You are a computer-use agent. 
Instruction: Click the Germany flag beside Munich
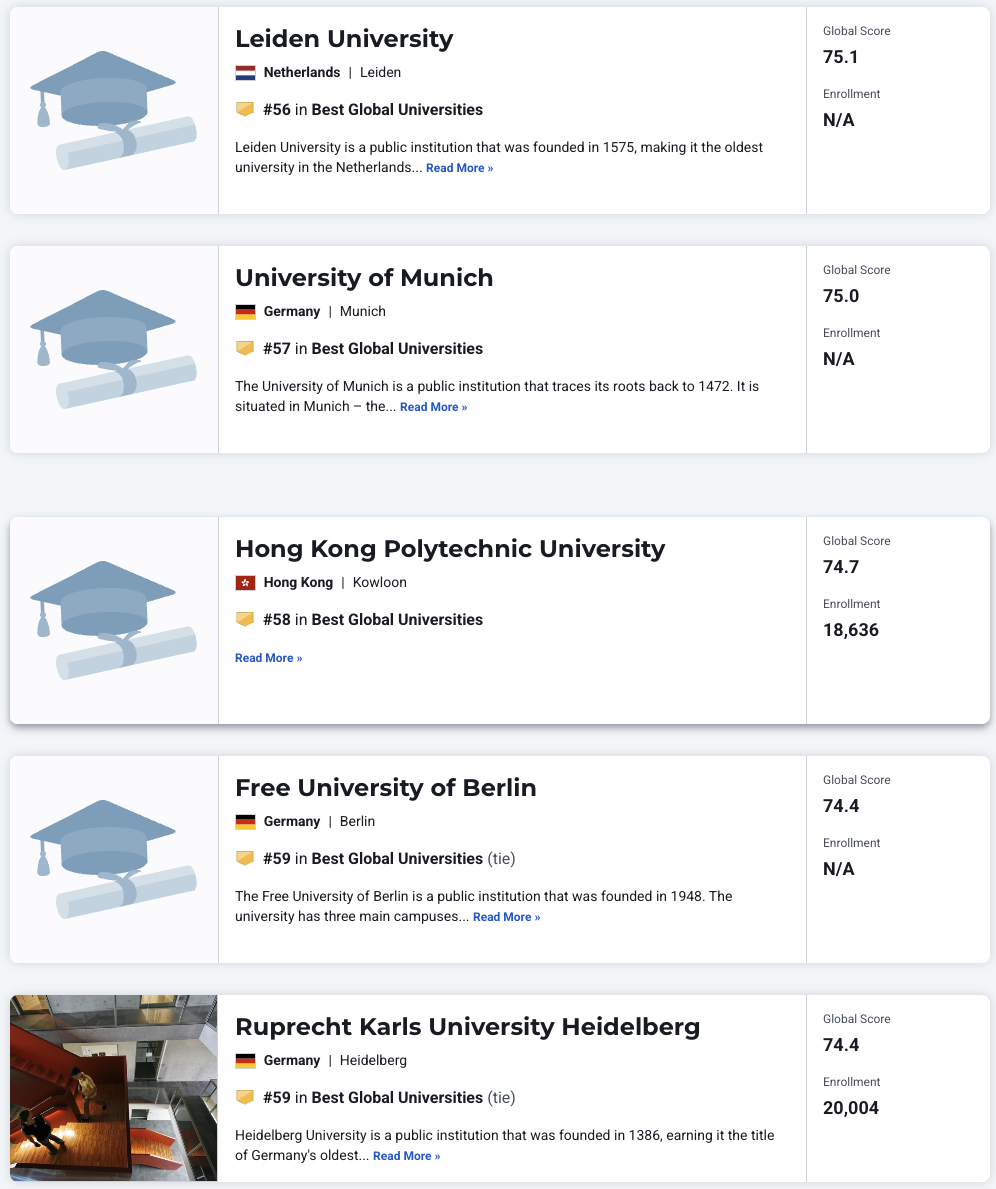click(245, 312)
